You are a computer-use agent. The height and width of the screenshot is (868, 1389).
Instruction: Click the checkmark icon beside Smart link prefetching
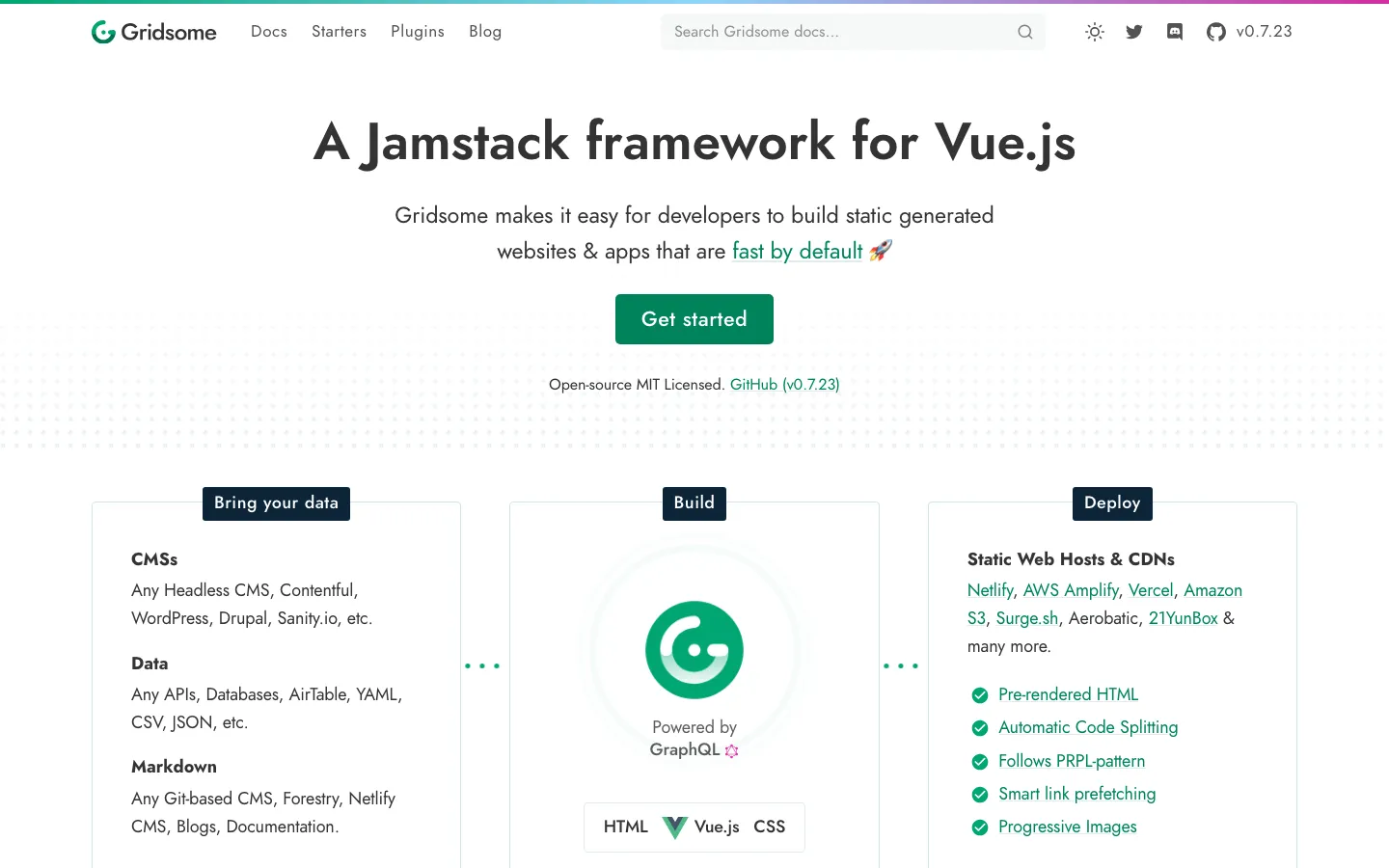pos(980,795)
